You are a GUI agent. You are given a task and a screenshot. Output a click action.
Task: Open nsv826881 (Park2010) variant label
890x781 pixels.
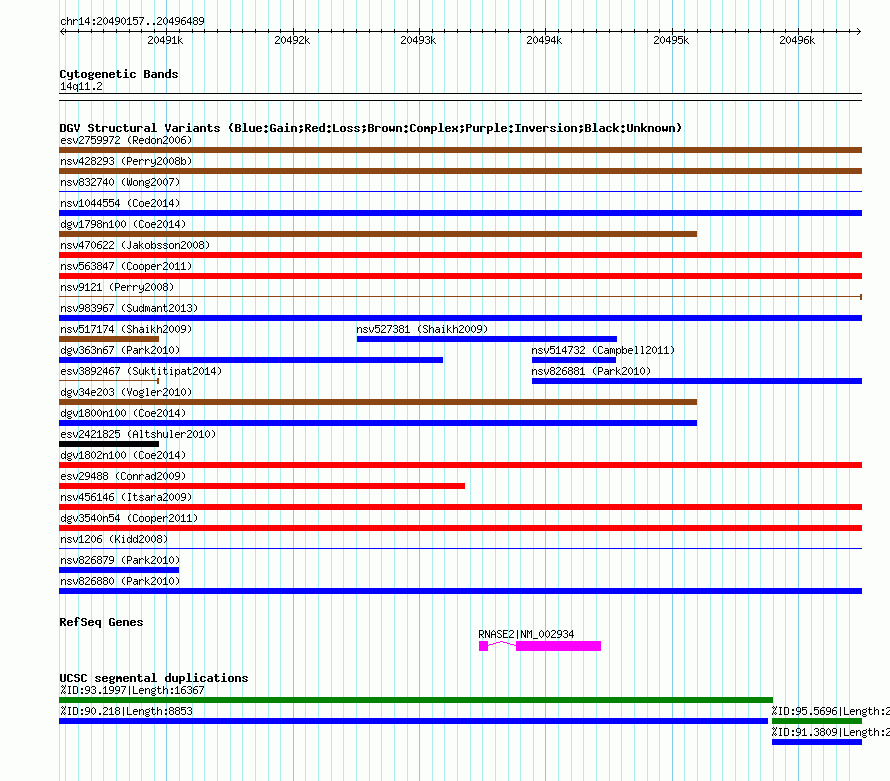591,371
